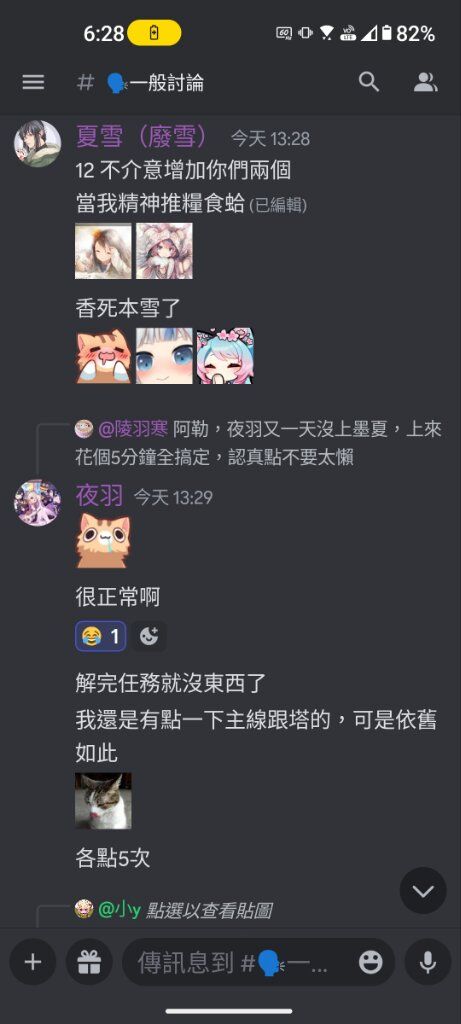Tap 點選以查看貼圖 reply preview
Image resolution: width=461 pixels, height=1024 pixels.
208,910
